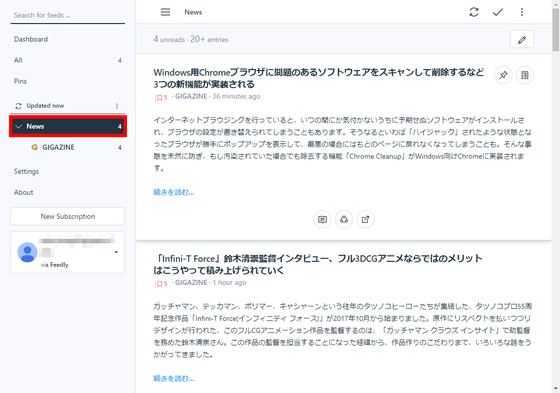Click bookmark count on Infini-T Force article

click(161, 284)
